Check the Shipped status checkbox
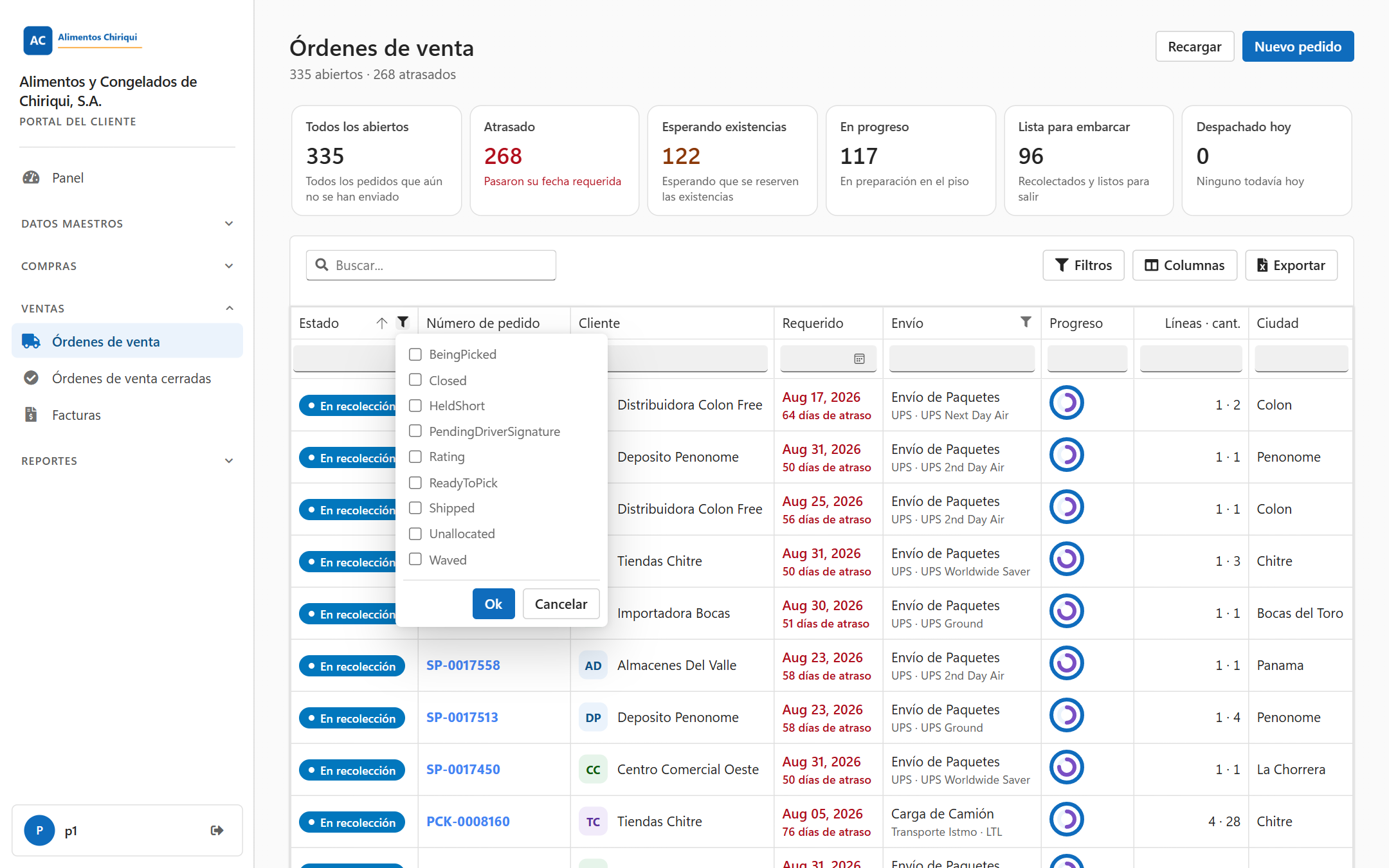Viewport: 1389px width, 868px height. click(415, 508)
